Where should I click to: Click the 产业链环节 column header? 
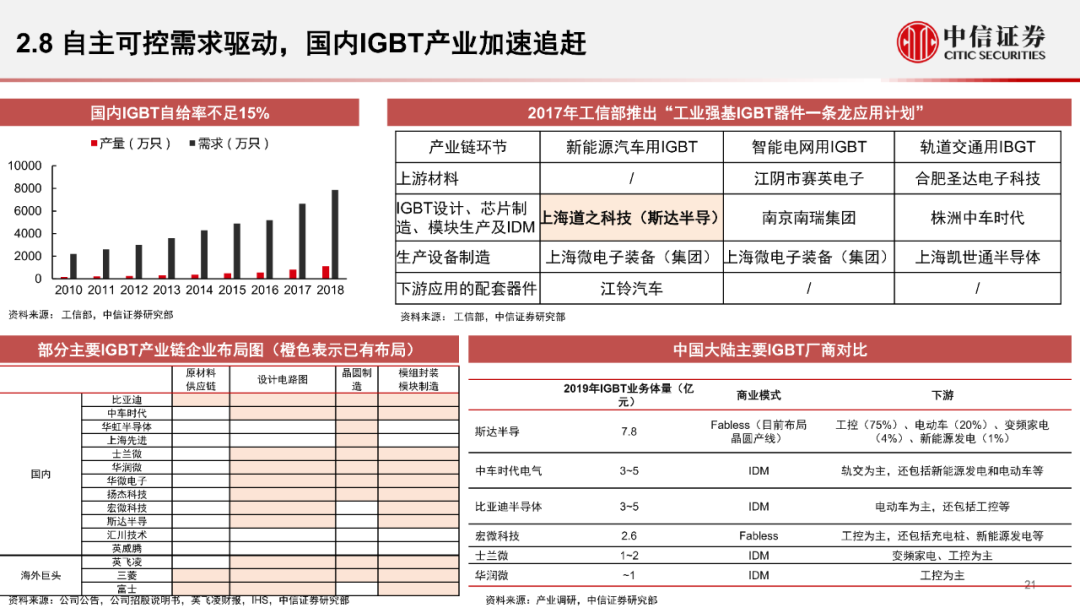(x=468, y=147)
